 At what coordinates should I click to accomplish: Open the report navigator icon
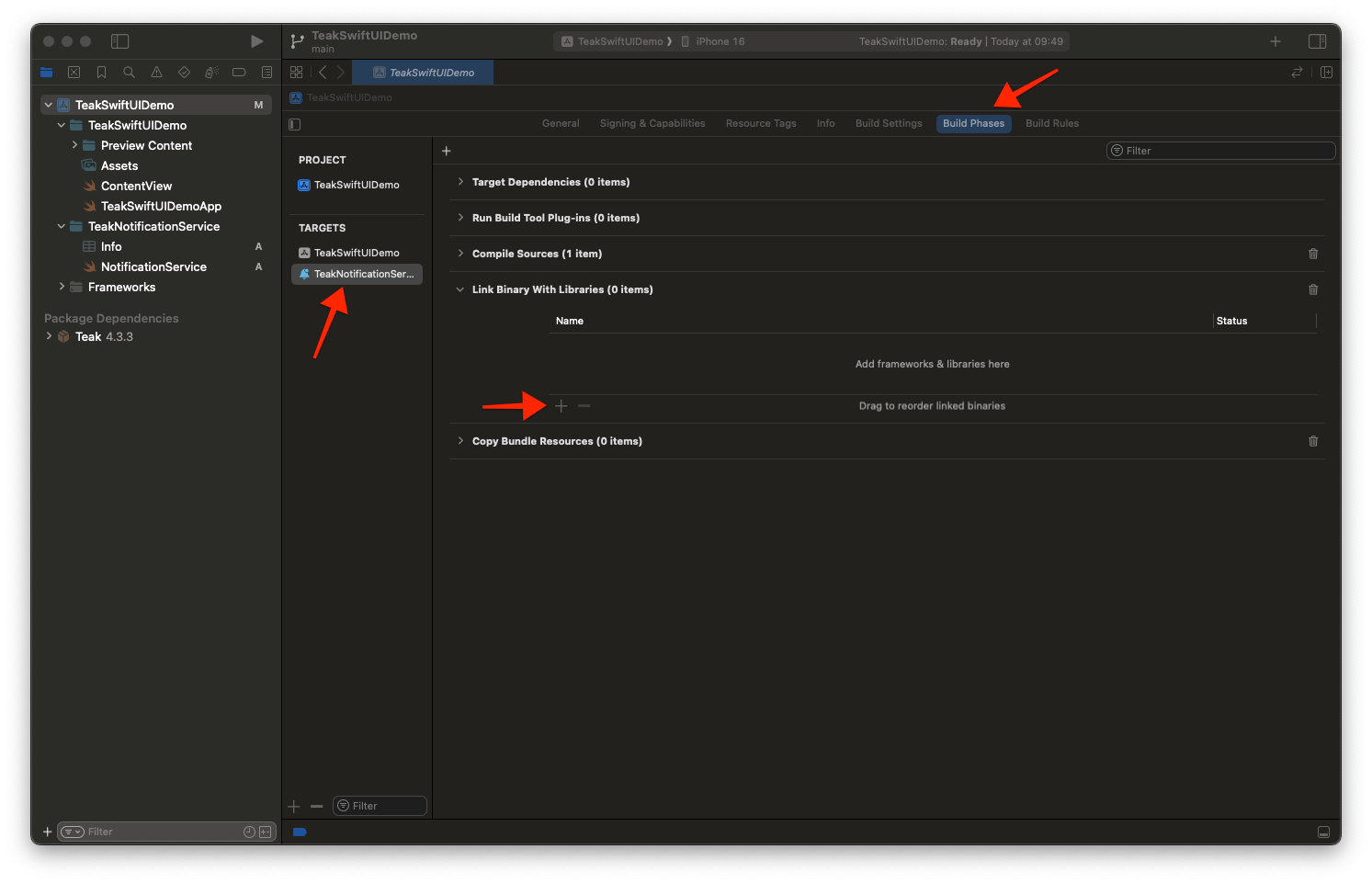point(266,73)
